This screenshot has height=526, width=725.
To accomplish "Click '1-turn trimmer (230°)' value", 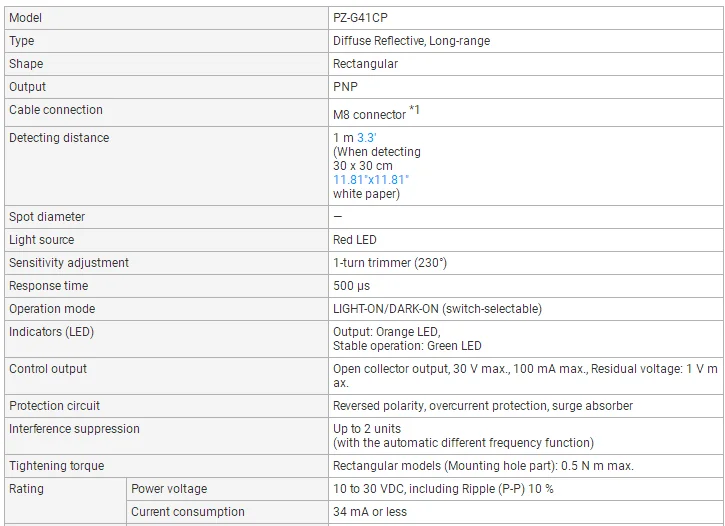I will click(390, 263).
